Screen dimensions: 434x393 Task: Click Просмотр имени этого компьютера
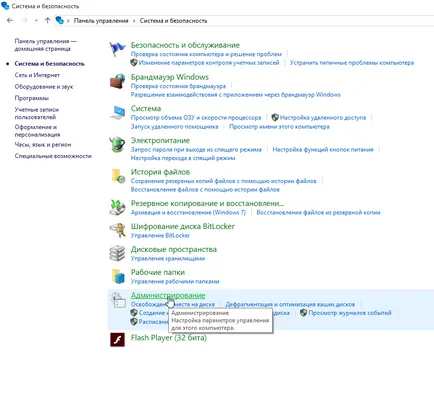(279, 126)
